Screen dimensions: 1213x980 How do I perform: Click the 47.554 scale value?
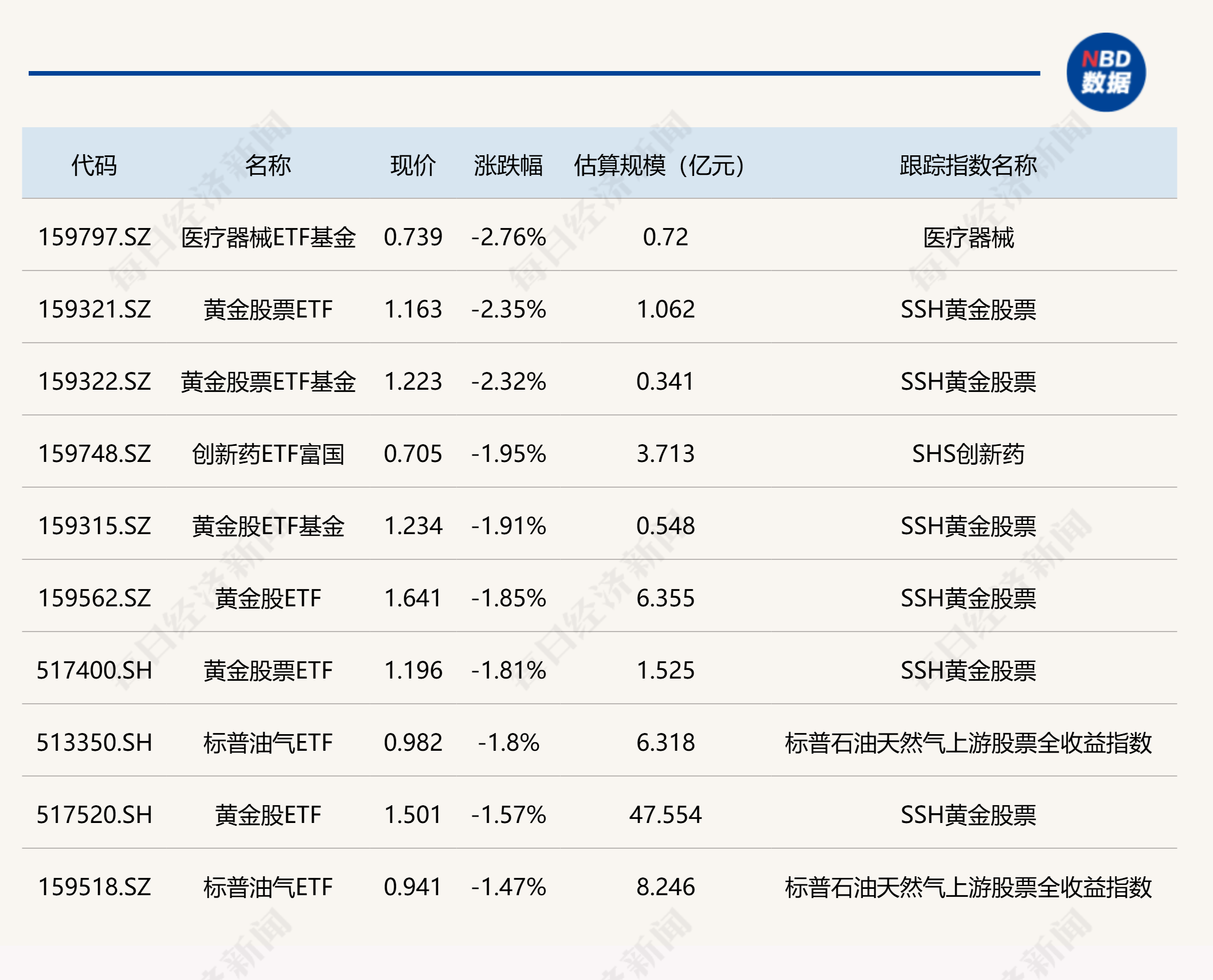click(665, 814)
